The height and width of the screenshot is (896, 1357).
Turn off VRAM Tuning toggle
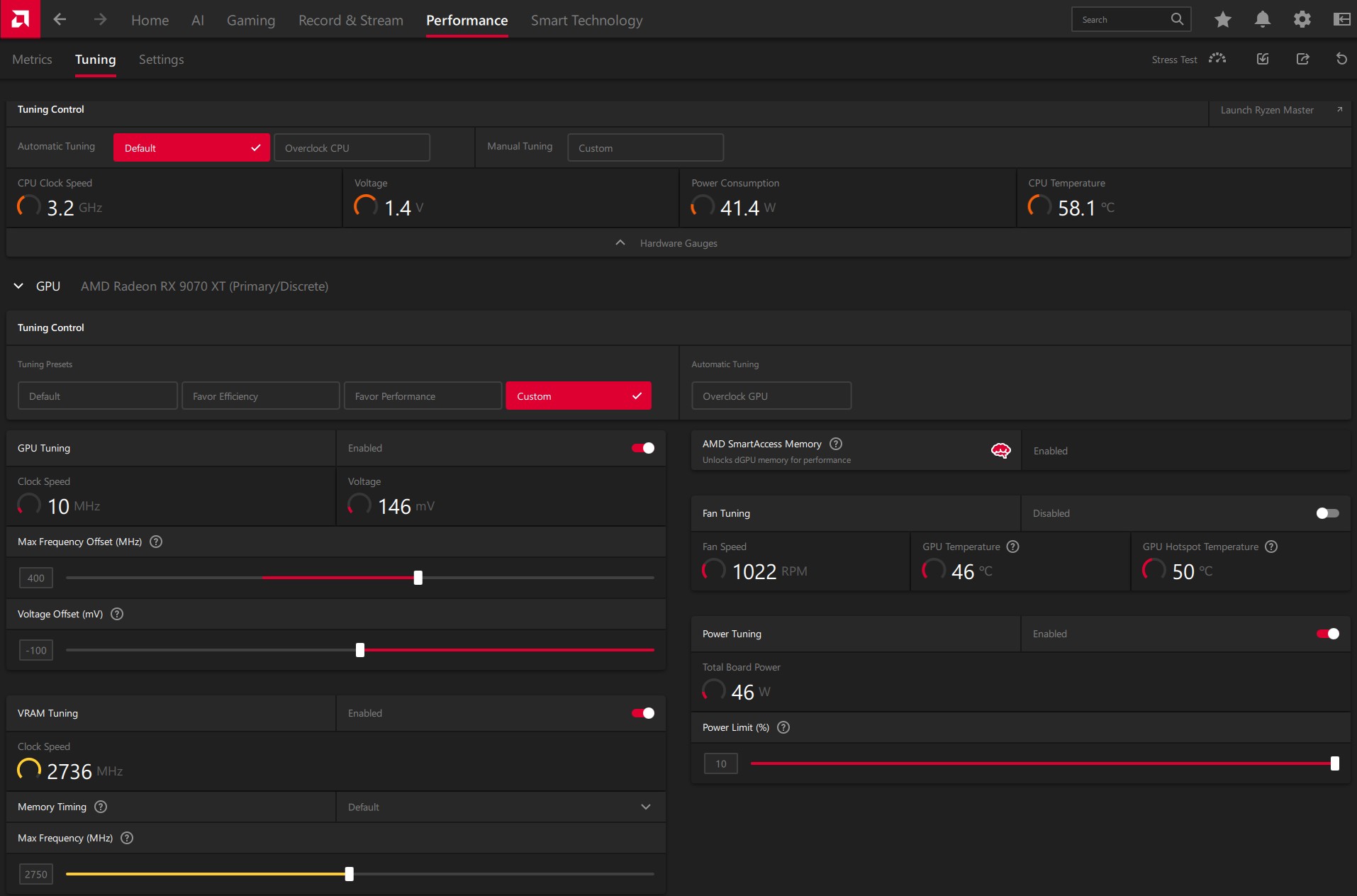coord(642,713)
